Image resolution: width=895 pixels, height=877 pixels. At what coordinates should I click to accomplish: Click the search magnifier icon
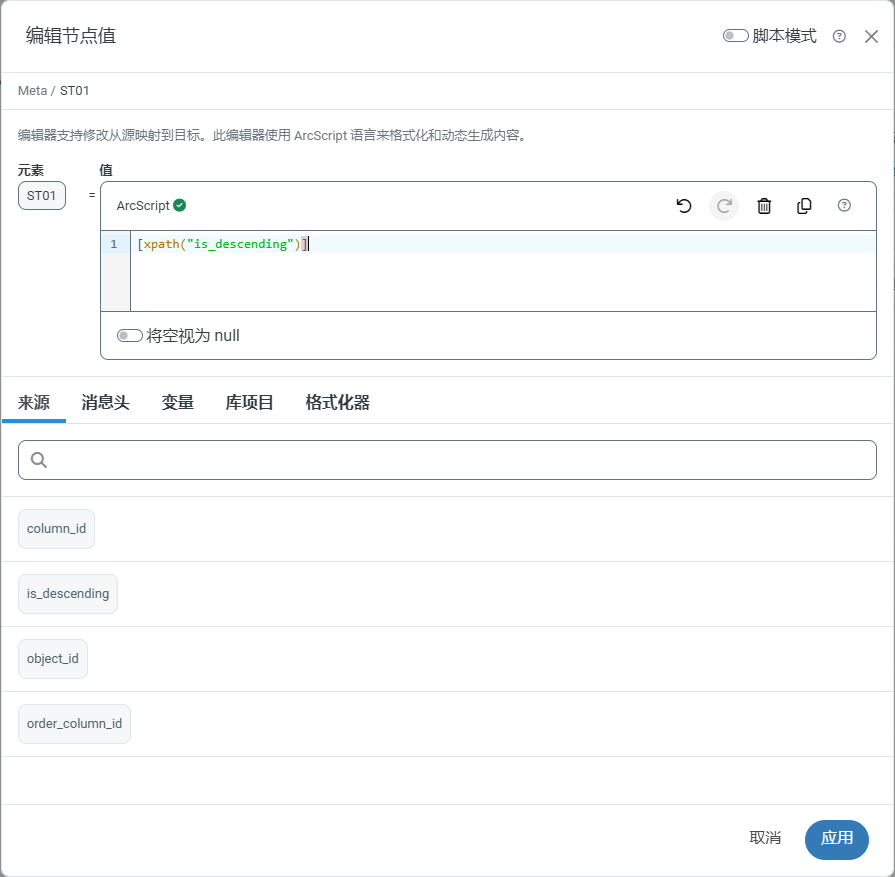39,460
